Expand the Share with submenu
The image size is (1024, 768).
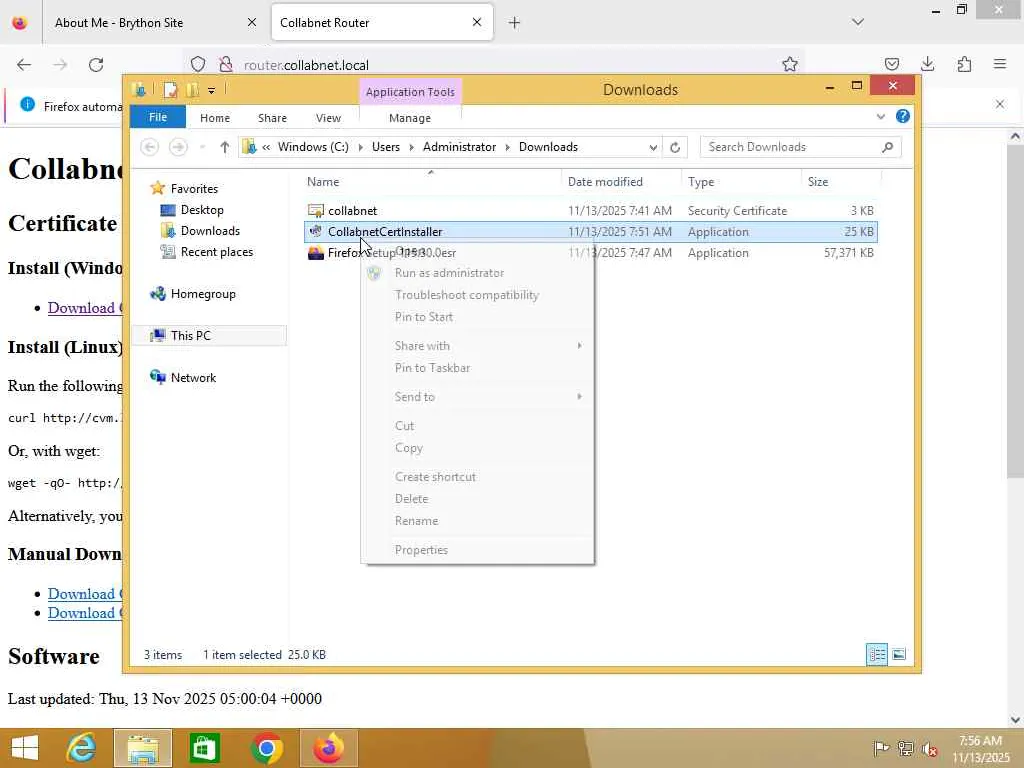click(x=477, y=345)
